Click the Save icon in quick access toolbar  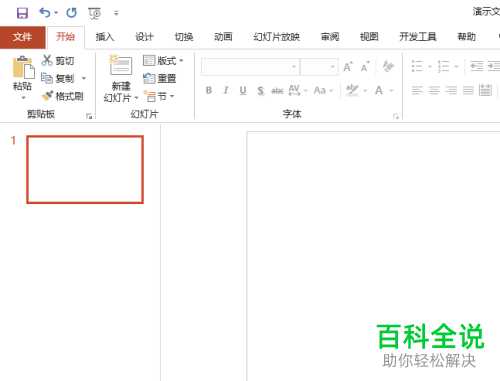(x=22, y=13)
